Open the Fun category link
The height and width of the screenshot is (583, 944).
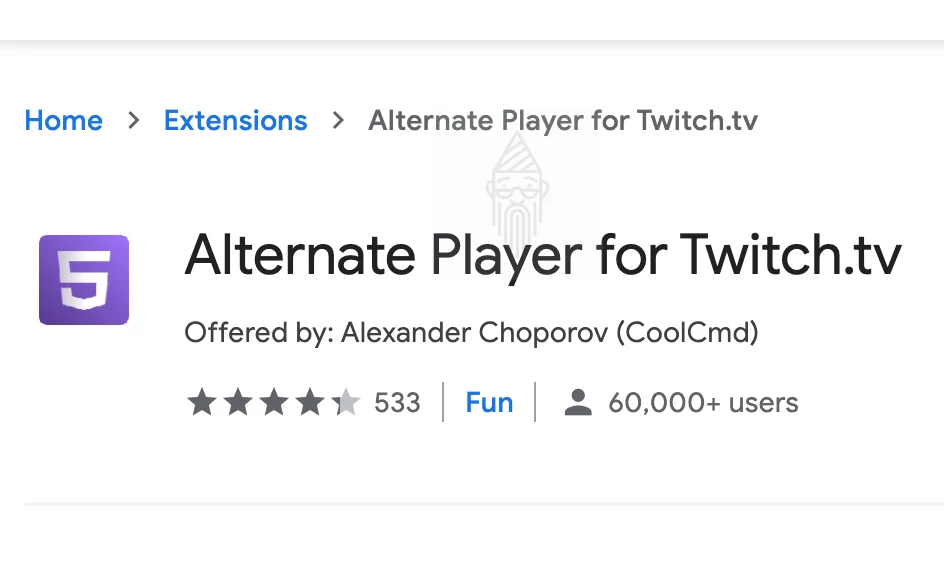pos(489,402)
